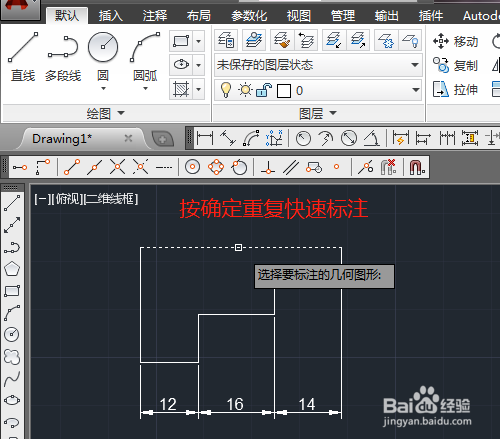Image resolution: width=500 pixels, height=439 pixels.
Task: Switch to the 注释 ribbon tab
Action: (155, 16)
